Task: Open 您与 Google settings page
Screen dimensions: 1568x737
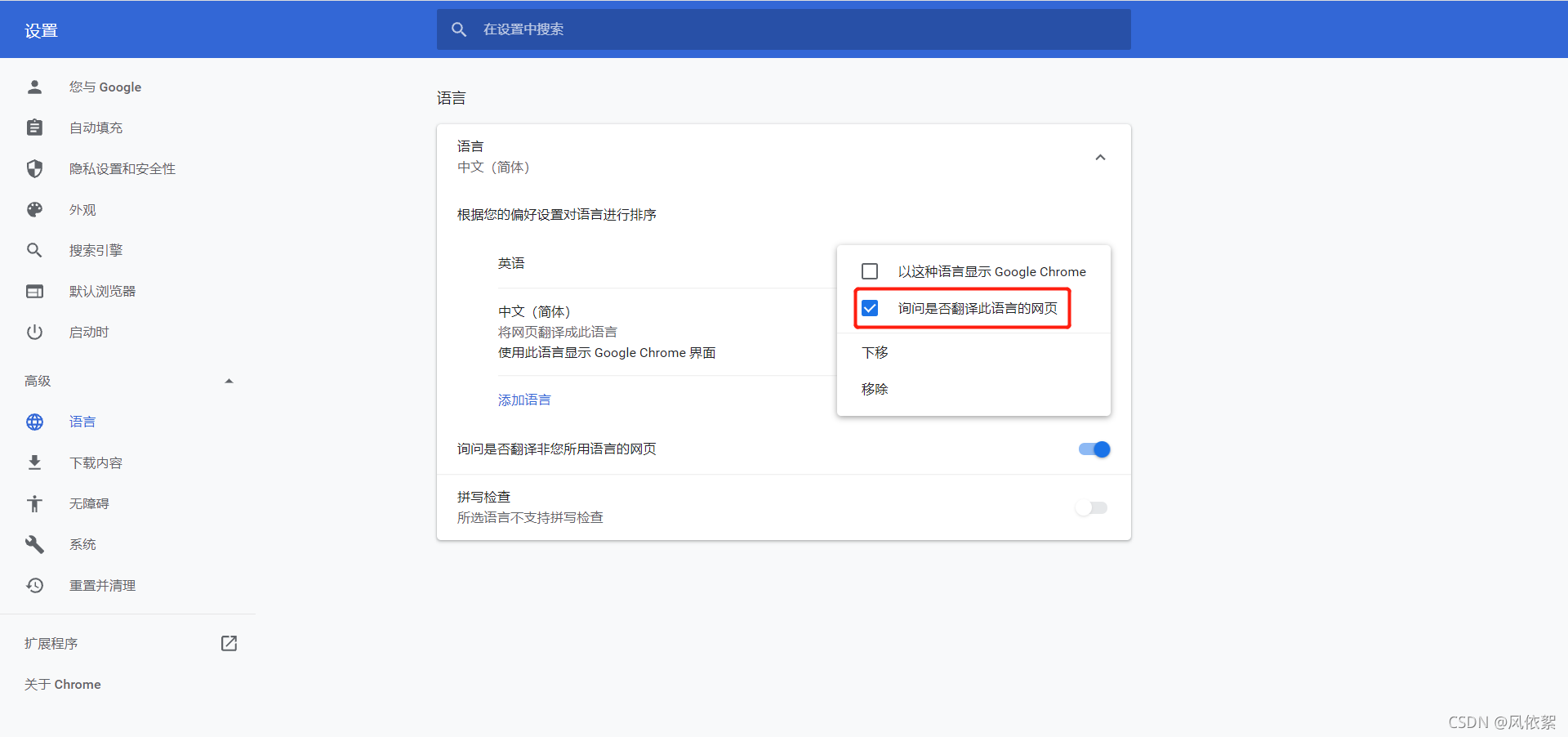Action: [x=105, y=87]
